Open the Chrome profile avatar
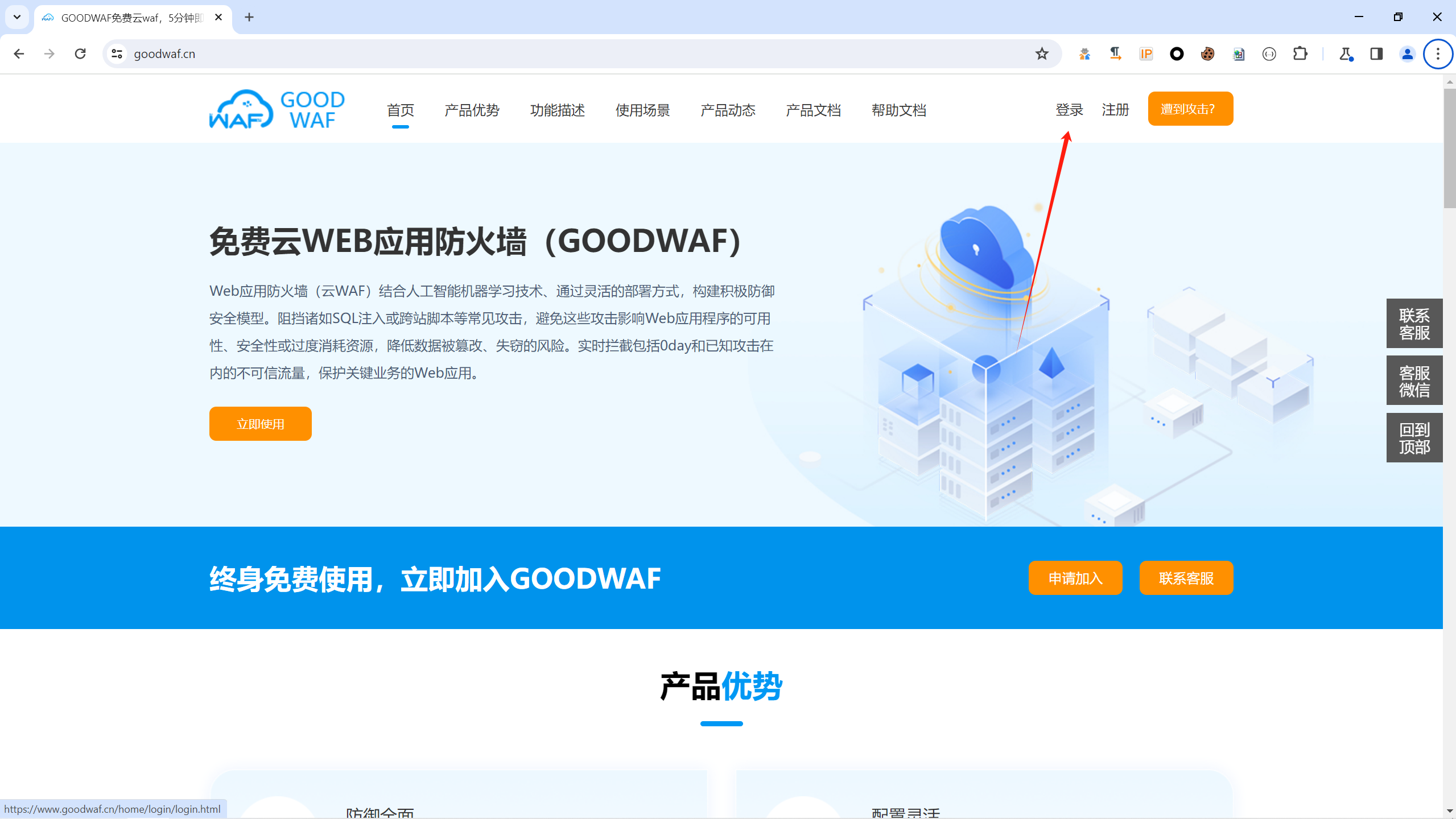 [1407, 53]
